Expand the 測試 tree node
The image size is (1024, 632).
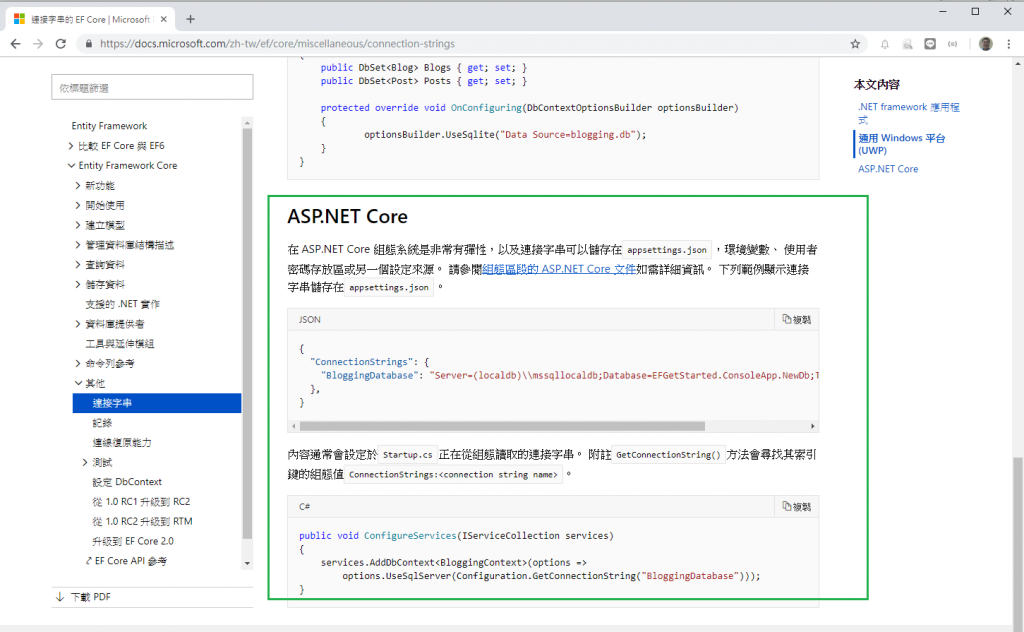point(85,462)
